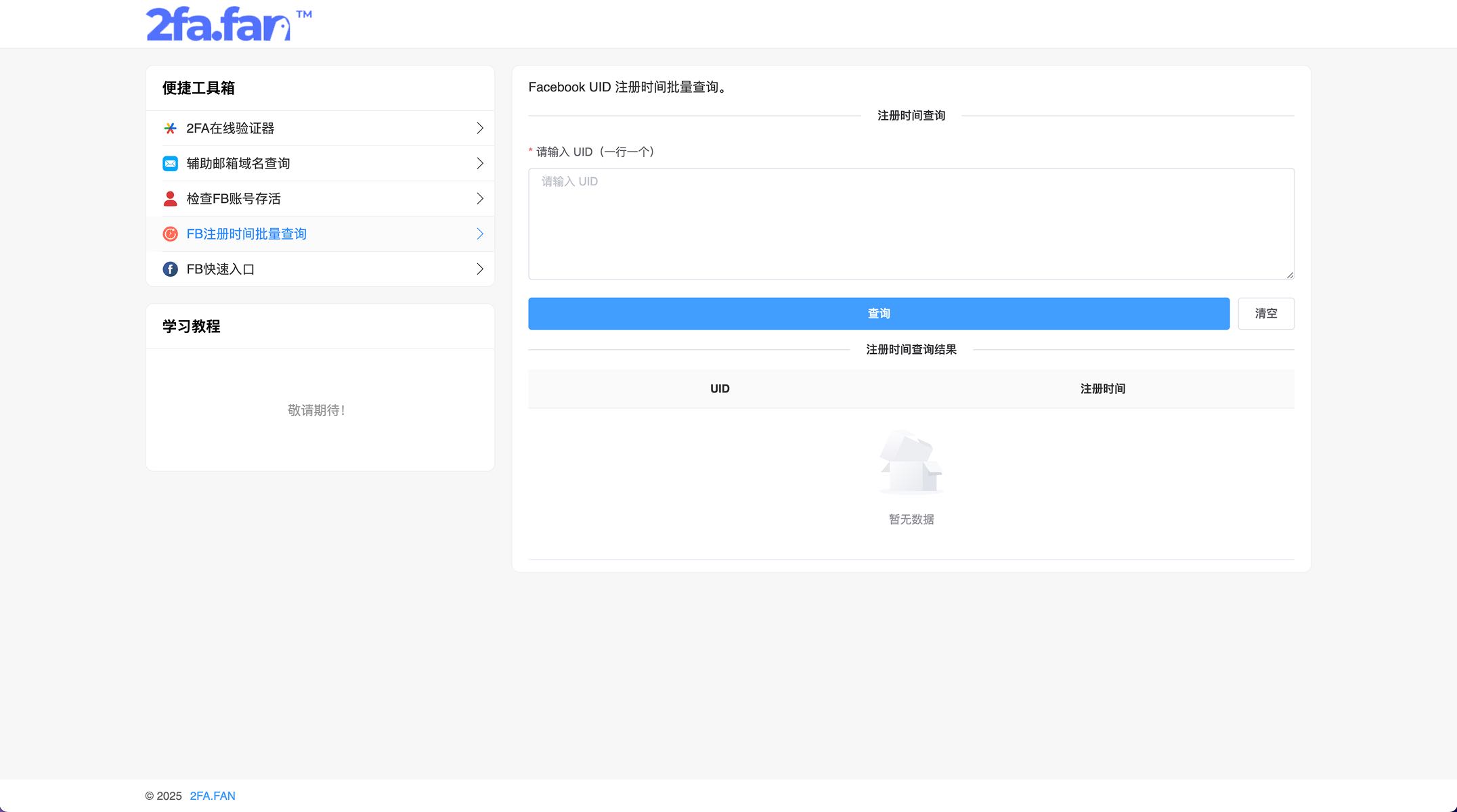Click the blue mail envelope icon
This screenshot has height=812, width=1457.
(x=171, y=164)
